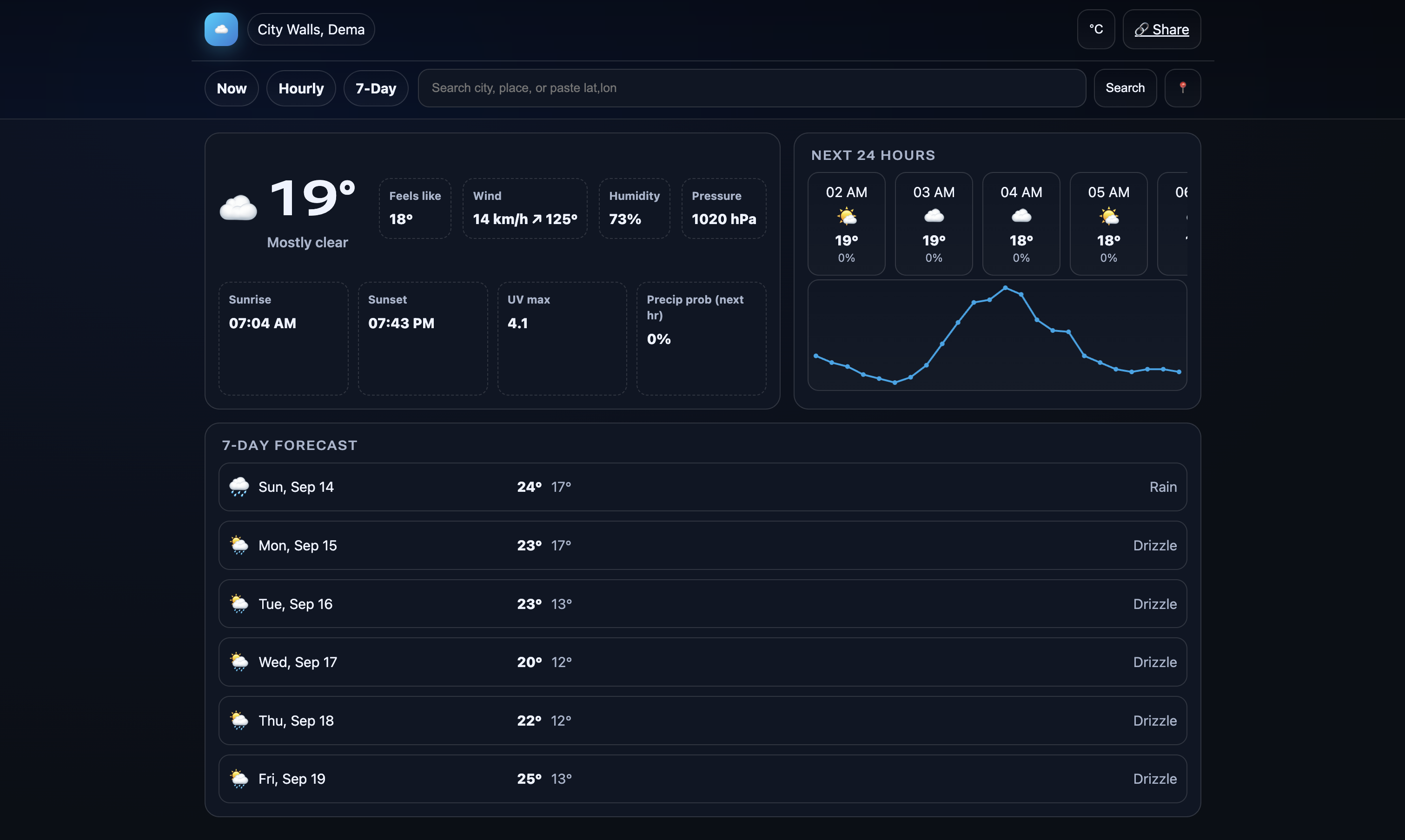
Task: Expand the Wed, Sep 17 forecast row
Action: [x=702, y=662]
